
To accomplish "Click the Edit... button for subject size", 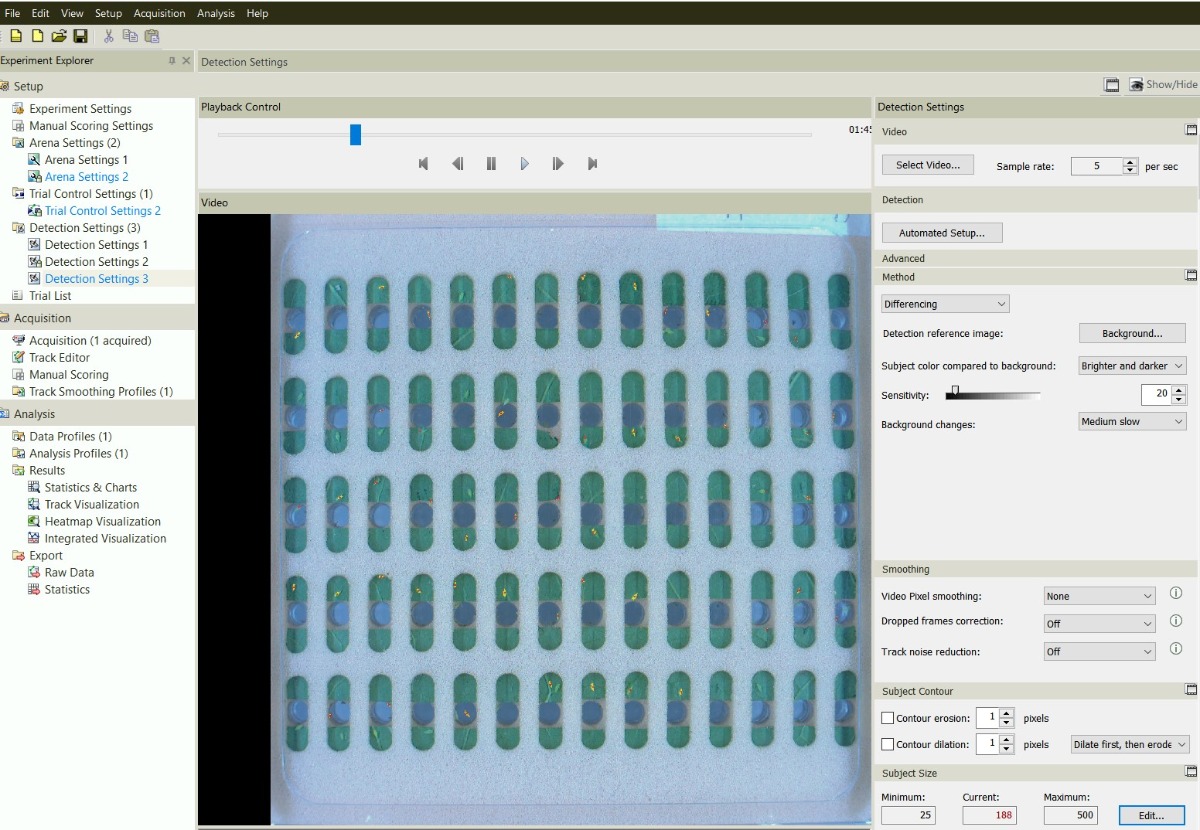I will coord(1151,815).
